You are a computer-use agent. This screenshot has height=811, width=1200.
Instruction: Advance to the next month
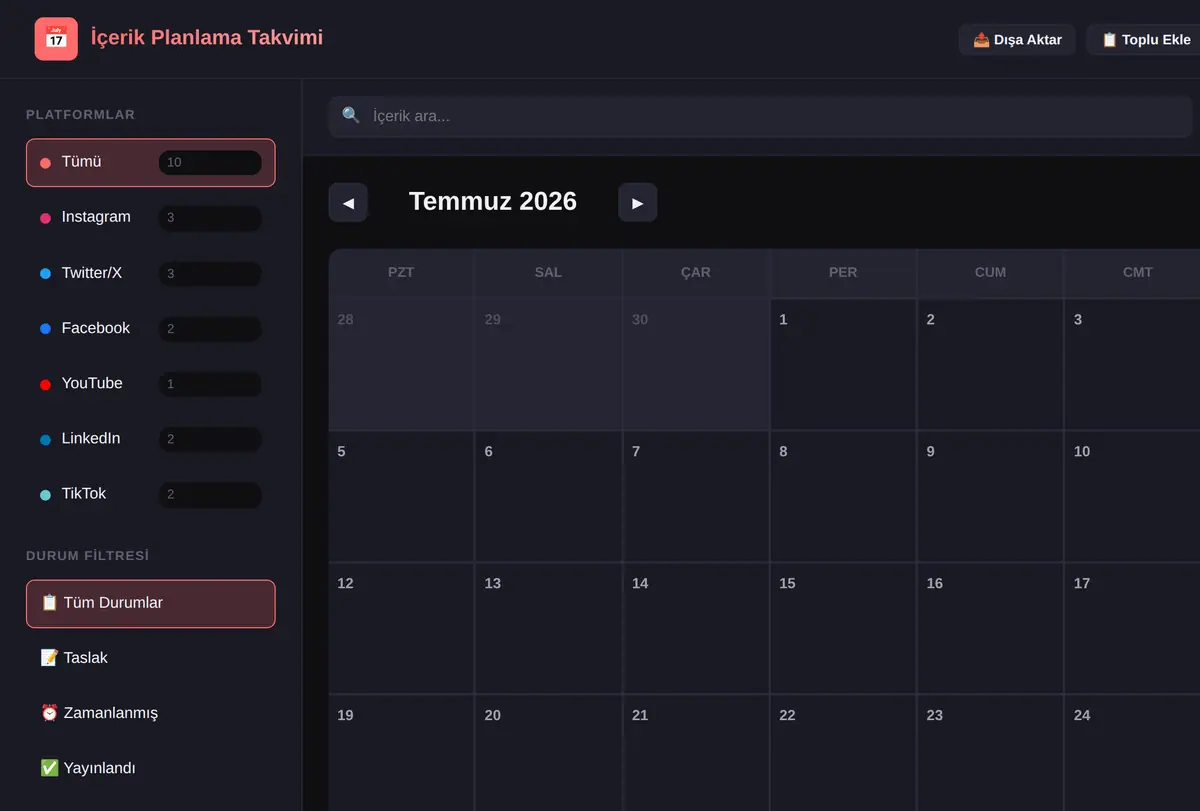coord(638,203)
